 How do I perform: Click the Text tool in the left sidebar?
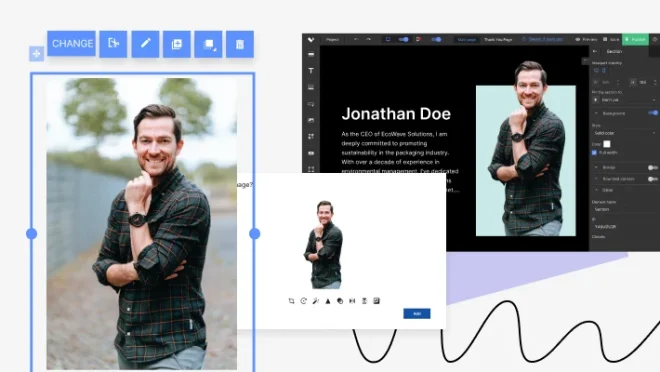311,71
